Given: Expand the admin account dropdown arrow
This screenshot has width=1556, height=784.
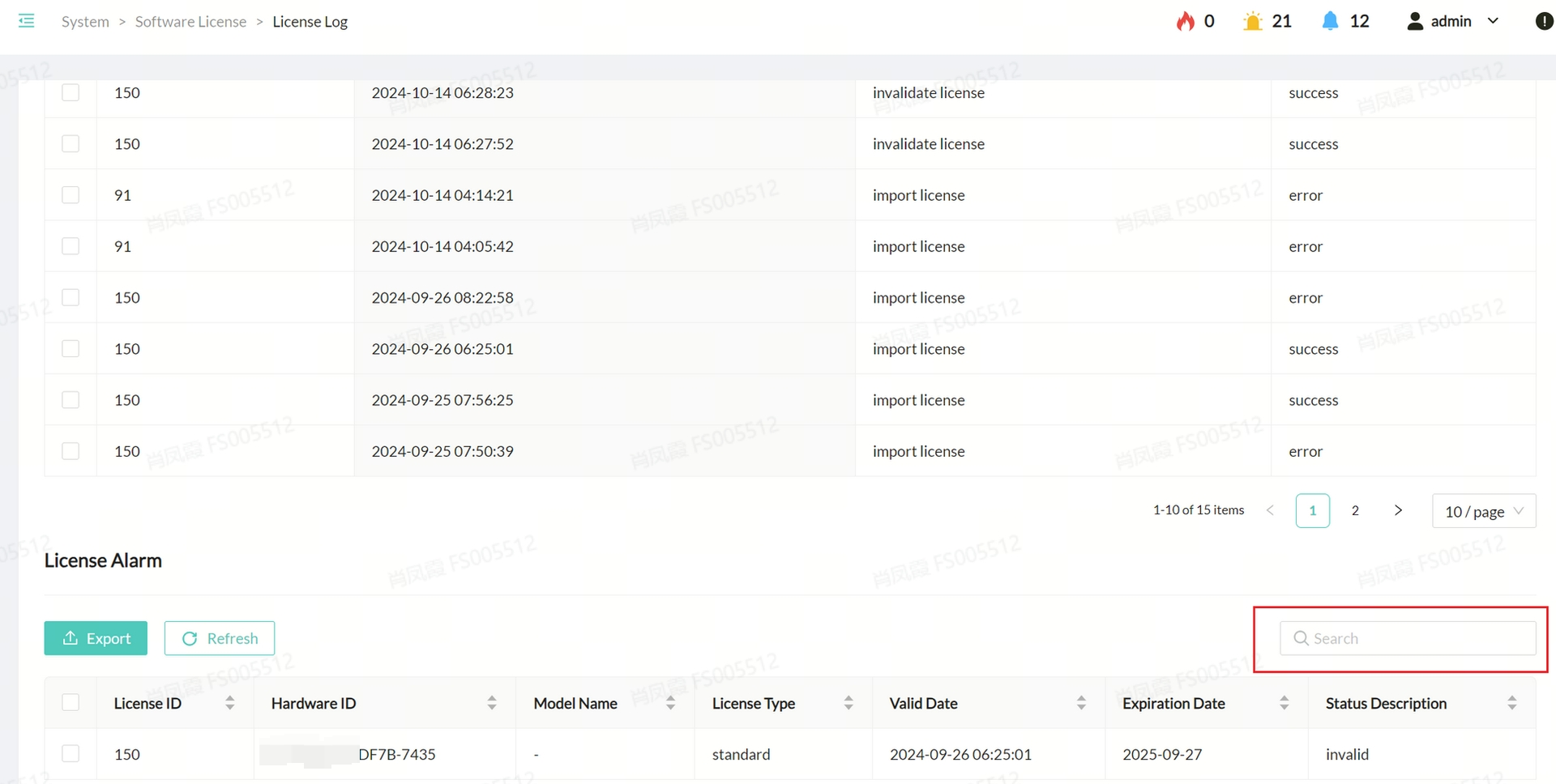Looking at the screenshot, I should tap(1493, 21).
